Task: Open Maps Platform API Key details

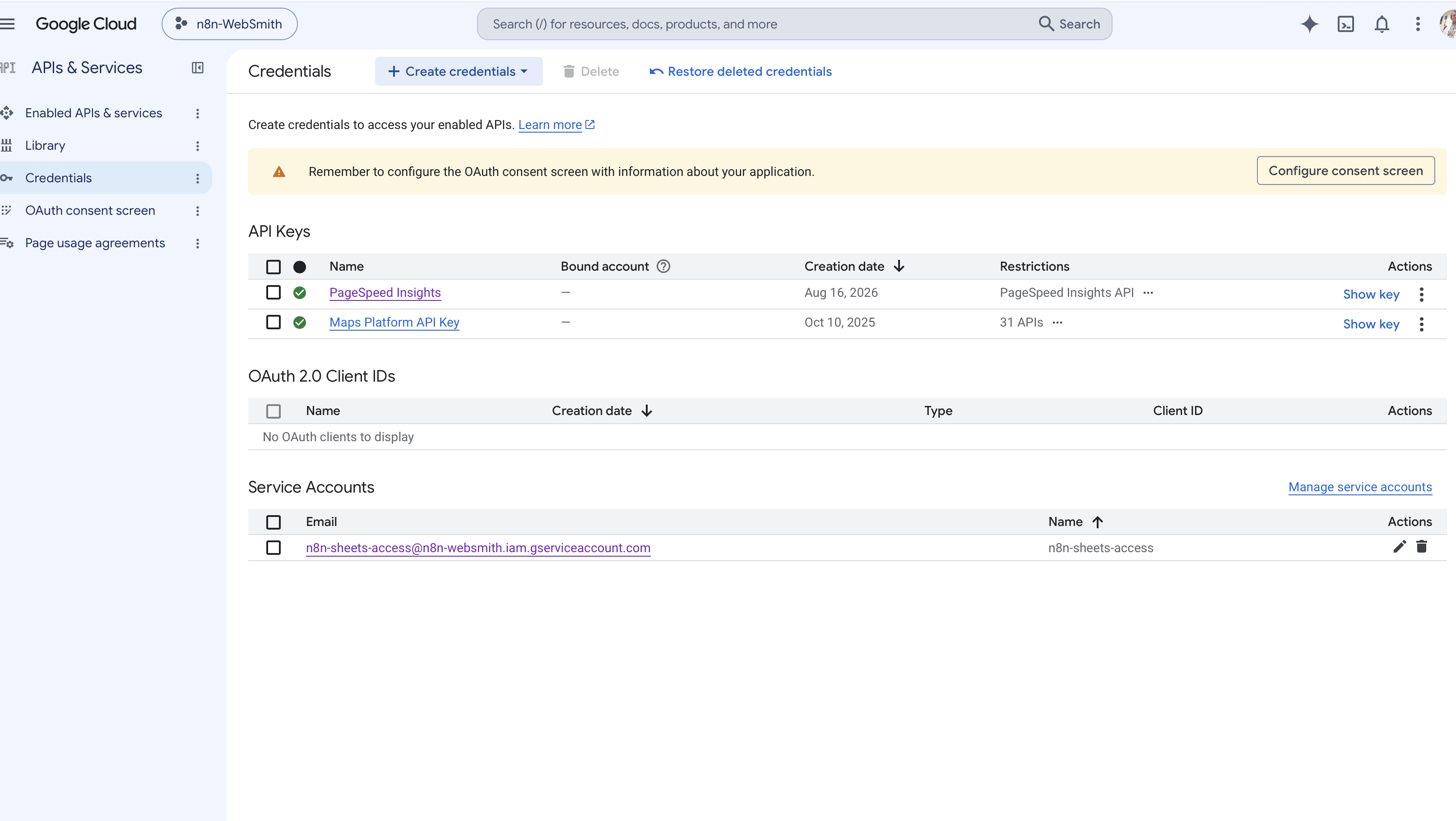Action: pos(394,323)
